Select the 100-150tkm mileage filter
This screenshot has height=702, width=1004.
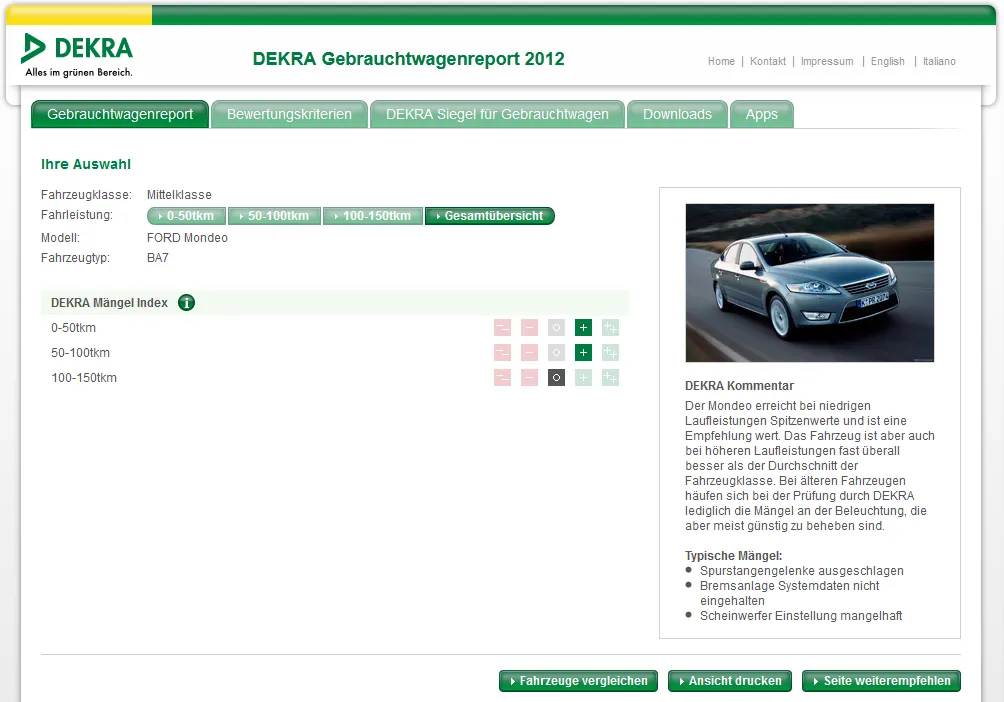[372, 216]
